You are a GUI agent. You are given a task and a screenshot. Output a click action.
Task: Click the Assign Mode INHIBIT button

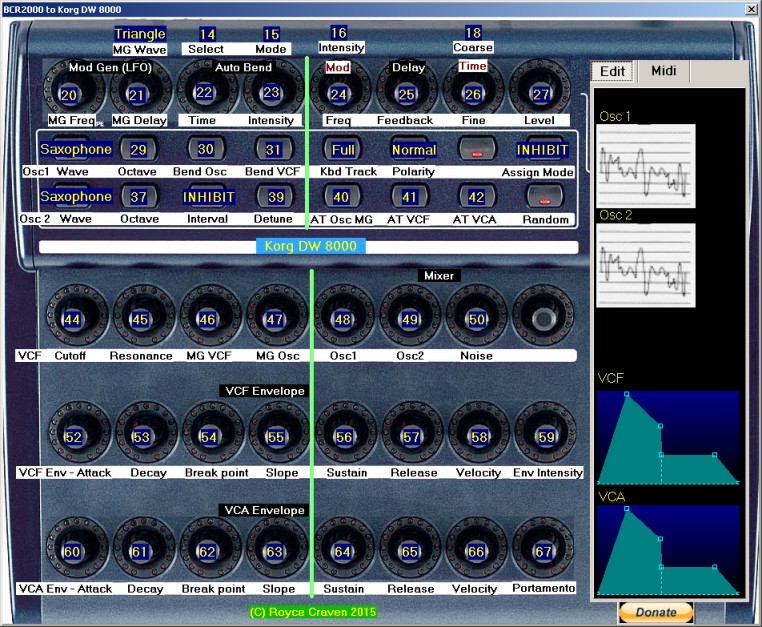pyautogui.click(x=543, y=150)
